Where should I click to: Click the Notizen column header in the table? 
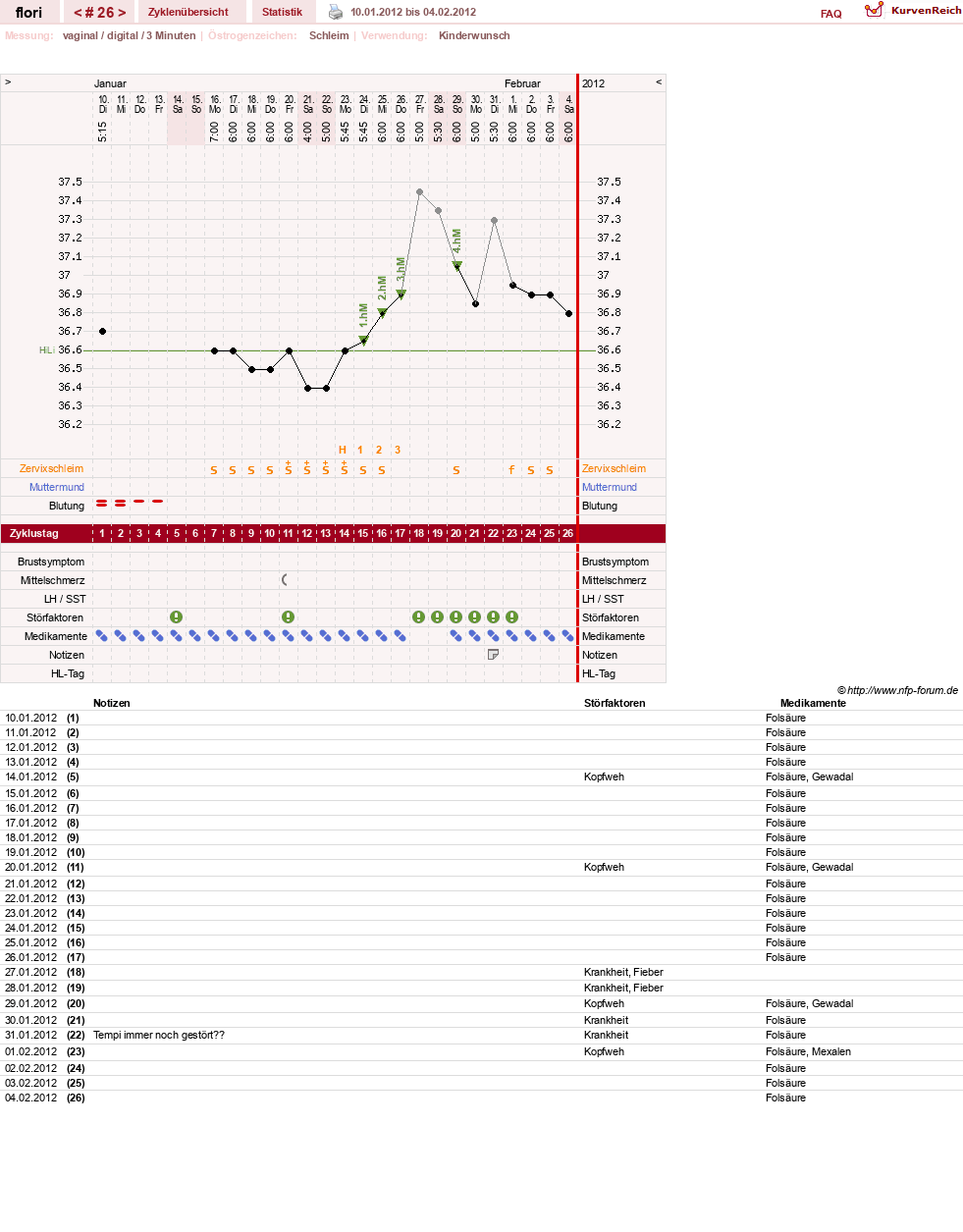112,703
